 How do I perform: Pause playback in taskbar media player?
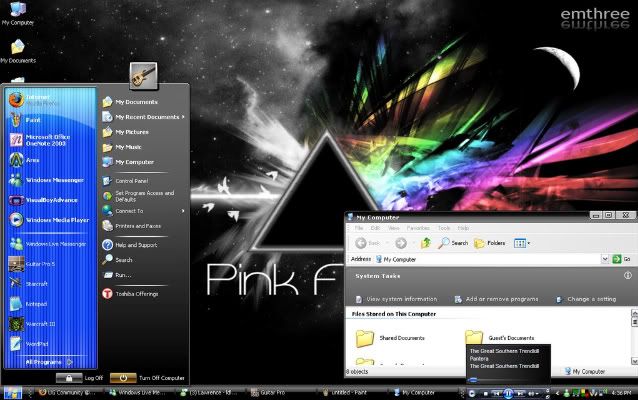[508, 393]
